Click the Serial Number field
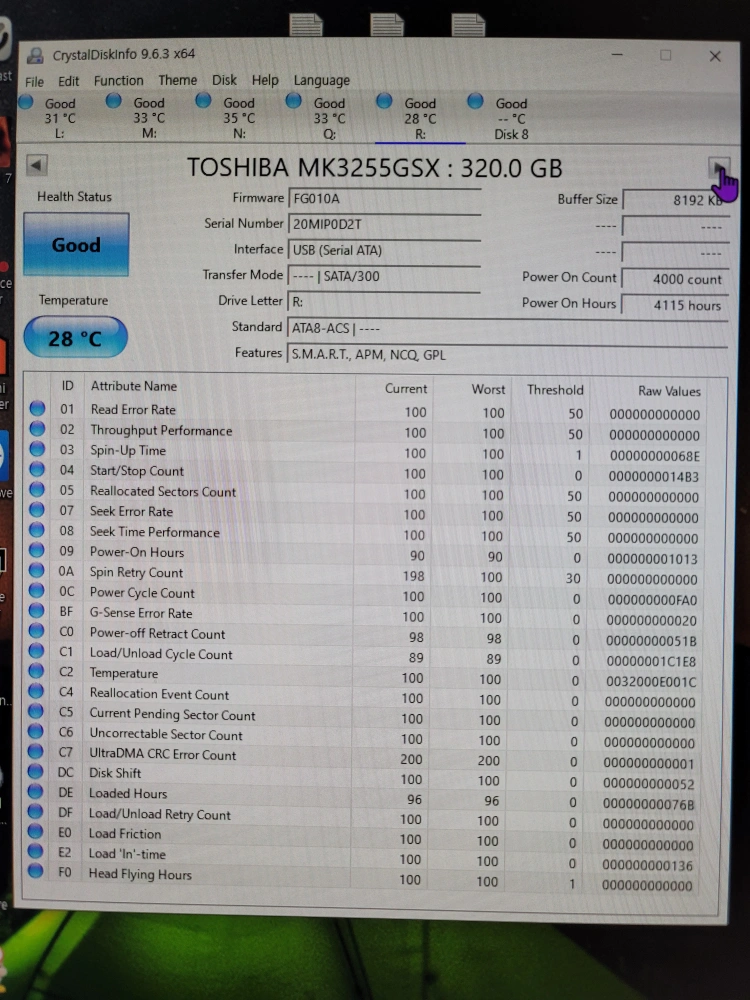This screenshot has width=750, height=1000. [x=385, y=224]
